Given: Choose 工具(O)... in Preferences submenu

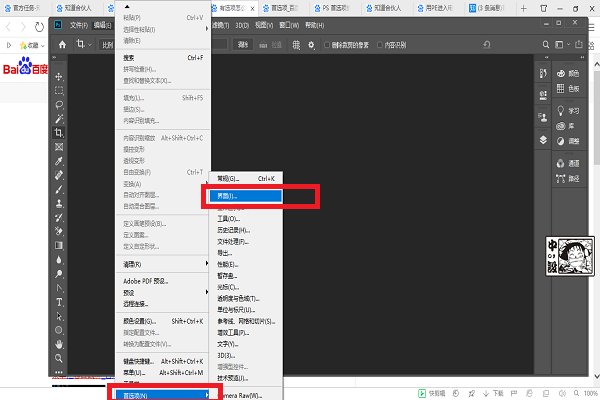Looking at the screenshot, I should pyautogui.click(x=245, y=219).
